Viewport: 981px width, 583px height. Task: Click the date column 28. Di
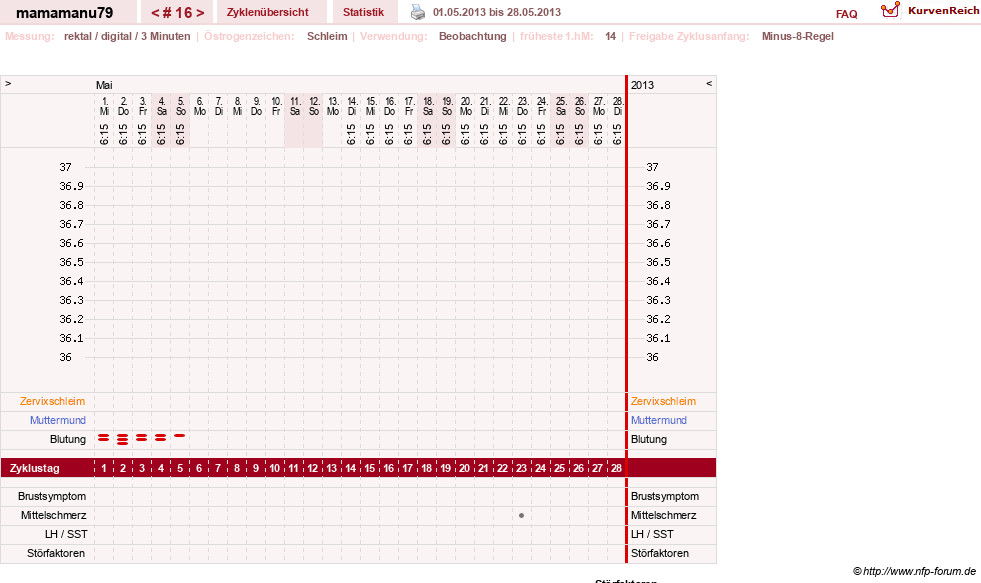tap(618, 106)
